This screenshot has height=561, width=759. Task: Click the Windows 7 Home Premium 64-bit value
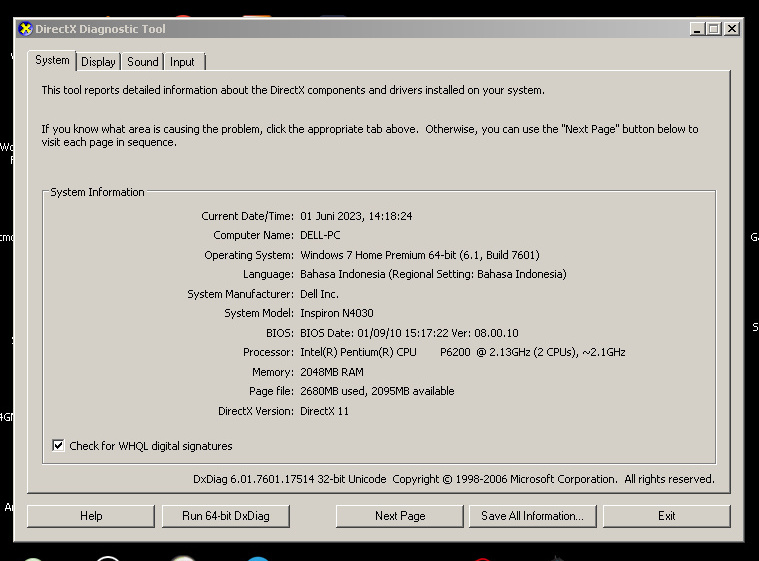(420, 255)
